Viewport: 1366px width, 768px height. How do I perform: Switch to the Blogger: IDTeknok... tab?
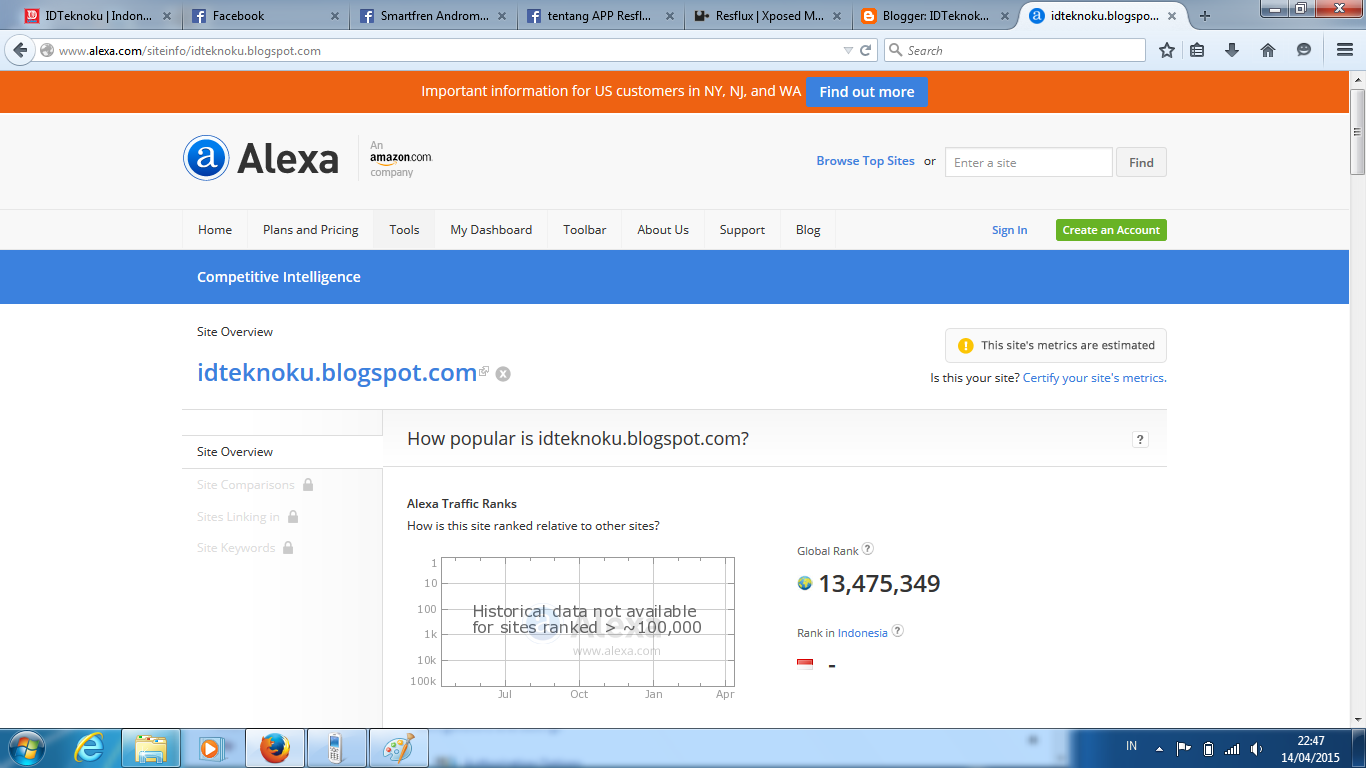935,16
